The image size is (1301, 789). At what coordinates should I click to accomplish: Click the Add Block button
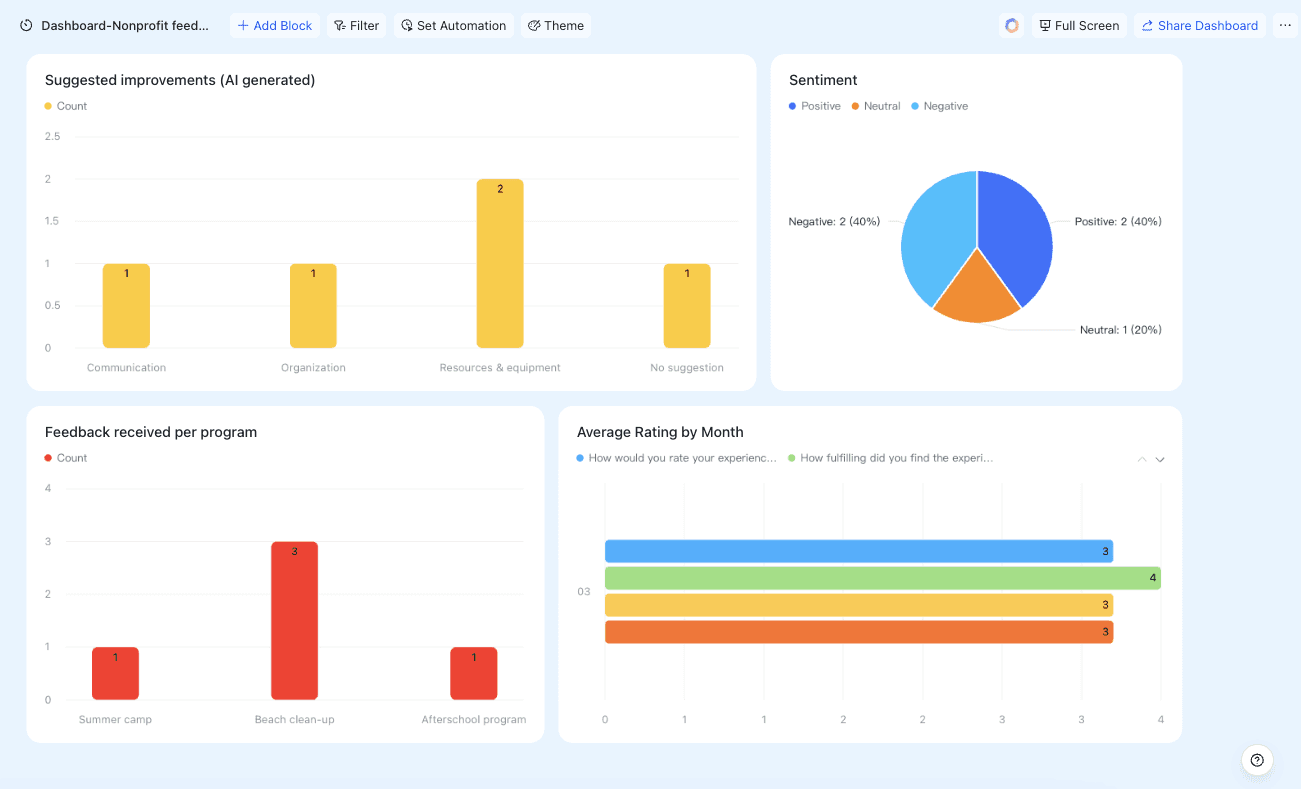(x=275, y=26)
